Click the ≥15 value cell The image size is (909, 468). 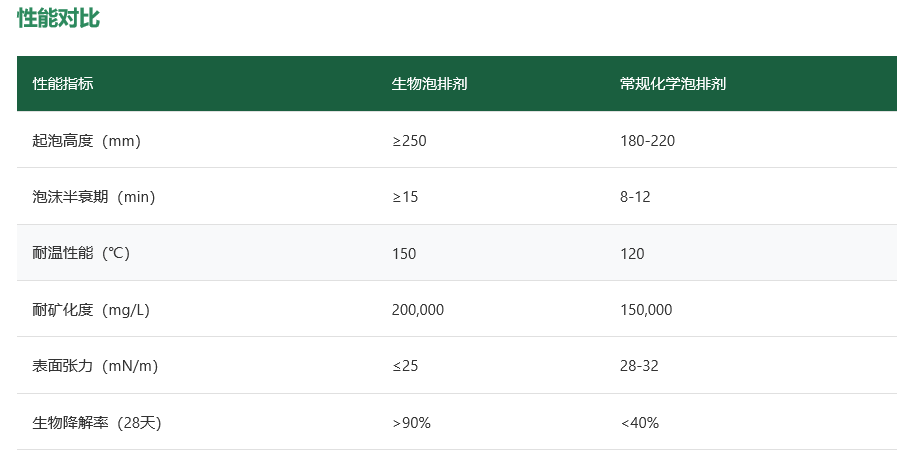[405, 197]
